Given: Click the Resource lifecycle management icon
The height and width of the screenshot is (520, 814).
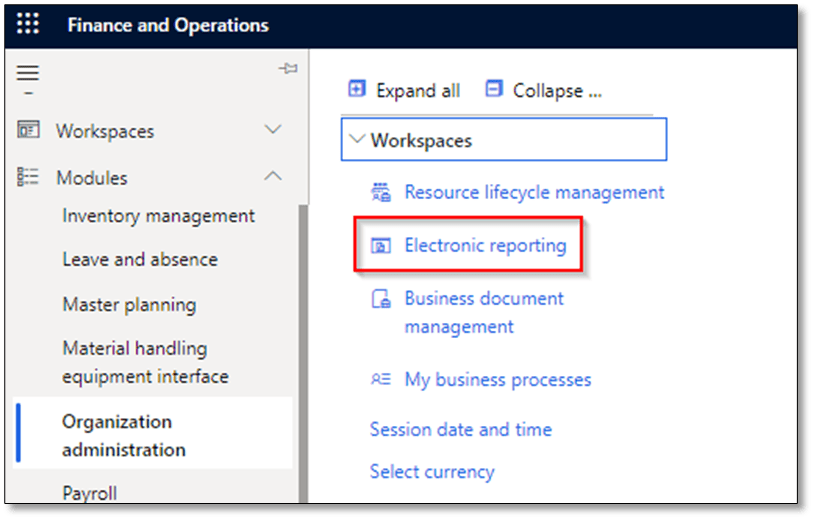Looking at the screenshot, I should click(x=381, y=192).
